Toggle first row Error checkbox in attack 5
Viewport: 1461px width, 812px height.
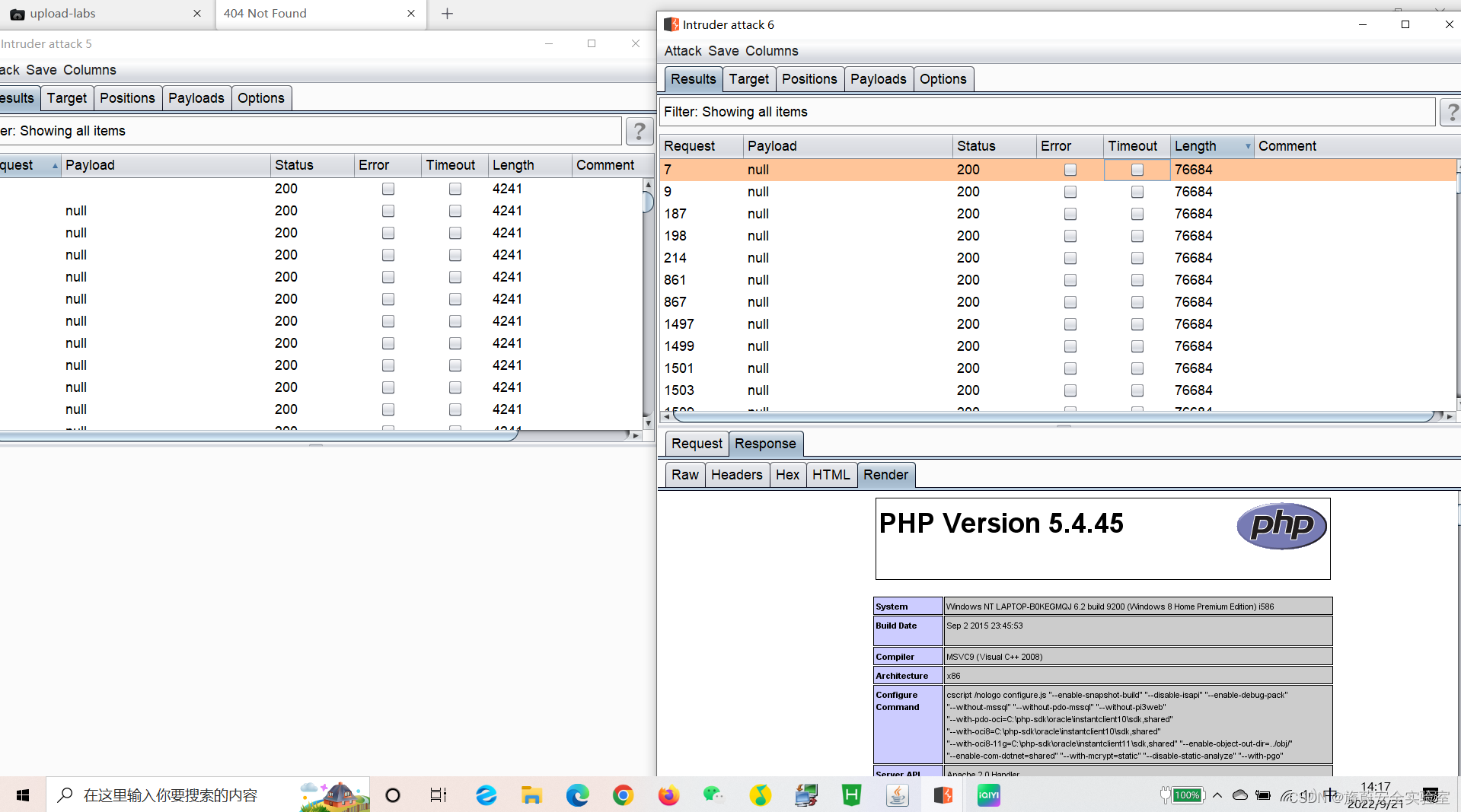pos(388,189)
